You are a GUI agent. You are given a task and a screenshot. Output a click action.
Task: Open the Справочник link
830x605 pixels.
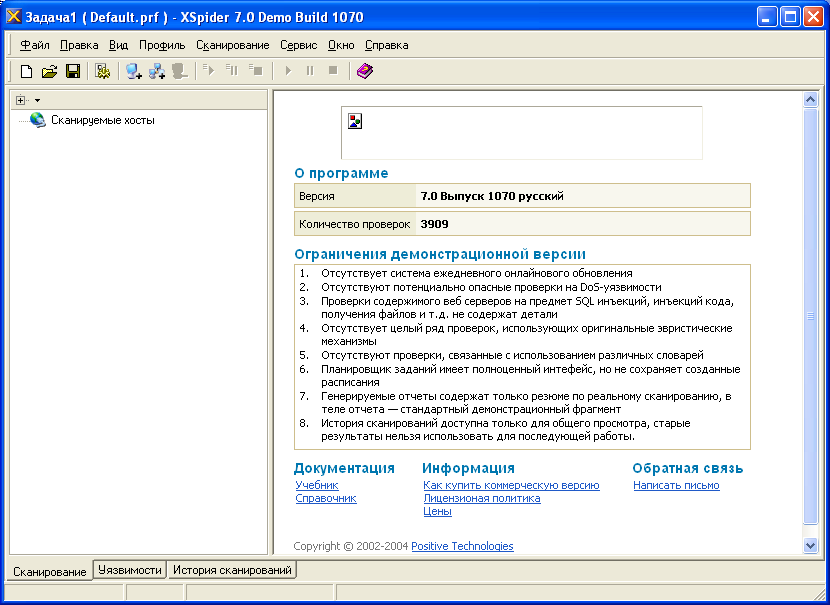(x=326, y=498)
